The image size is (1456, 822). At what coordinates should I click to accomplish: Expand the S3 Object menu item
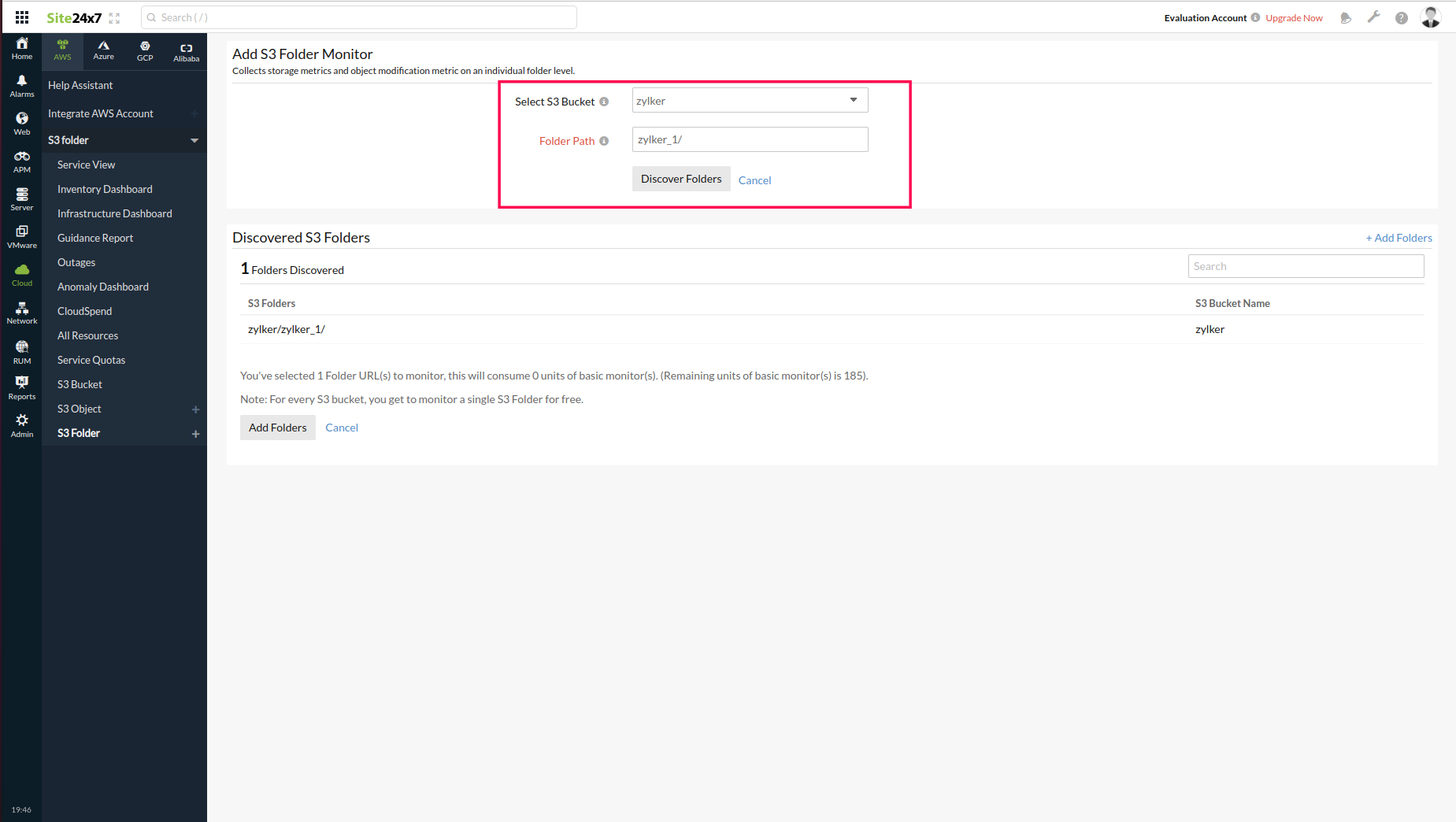coord(195,409)
